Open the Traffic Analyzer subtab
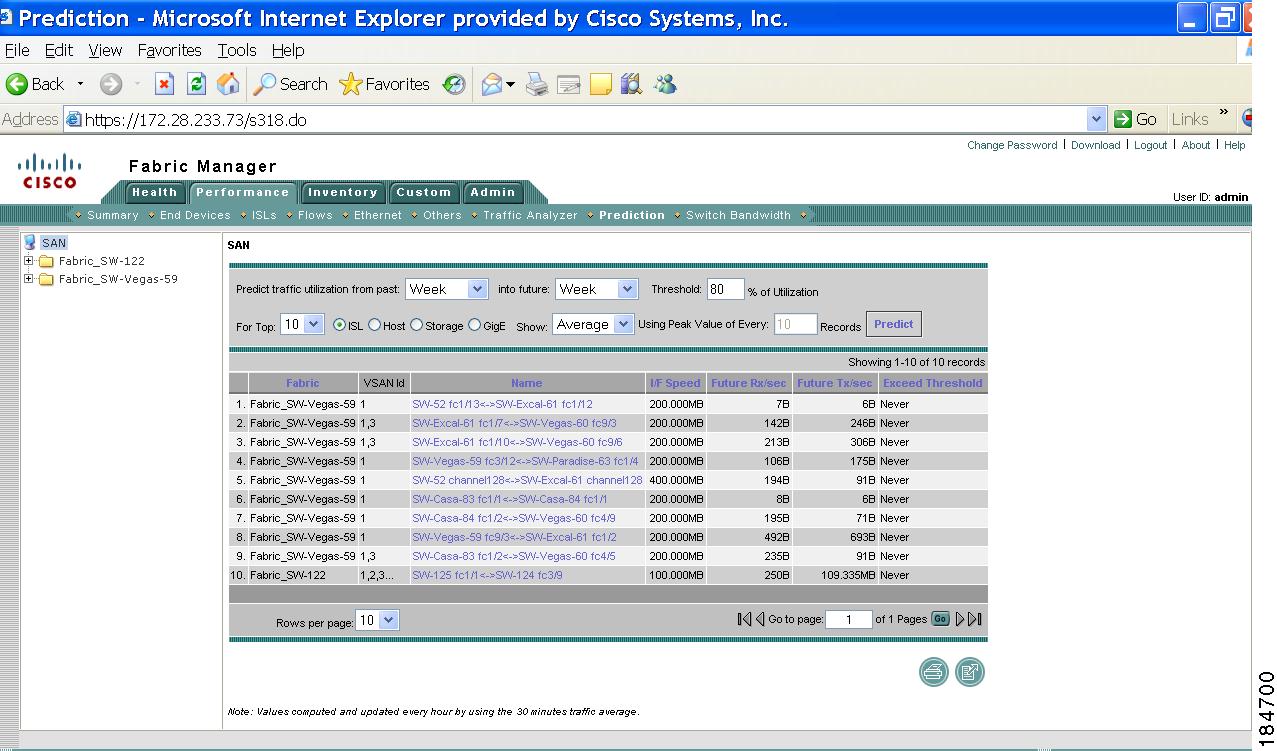Screen dimensions: 1277x751 pyautogui.click(x=530, y=215)
